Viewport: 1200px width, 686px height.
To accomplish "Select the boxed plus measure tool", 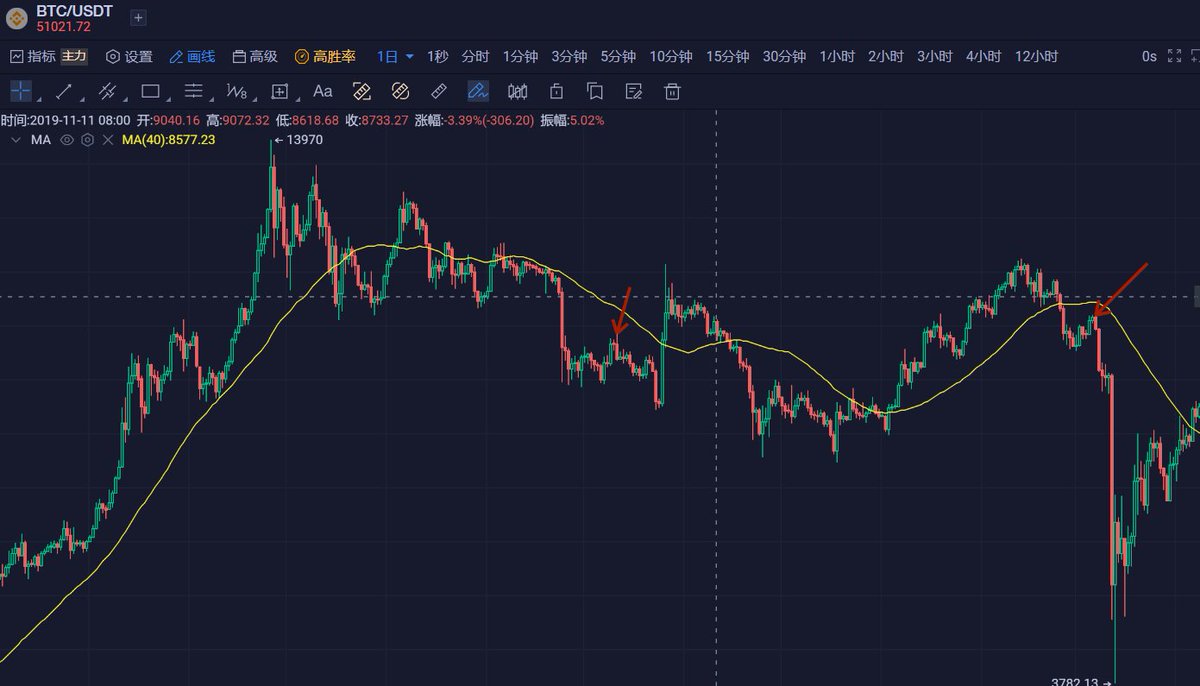I will [280, 91].
